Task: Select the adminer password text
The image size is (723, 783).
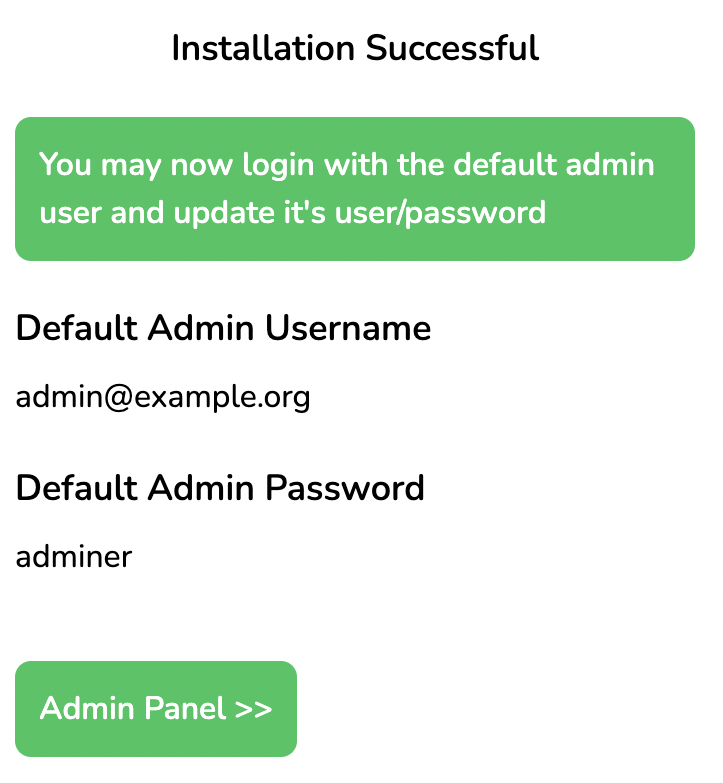Action: (74, 557)
